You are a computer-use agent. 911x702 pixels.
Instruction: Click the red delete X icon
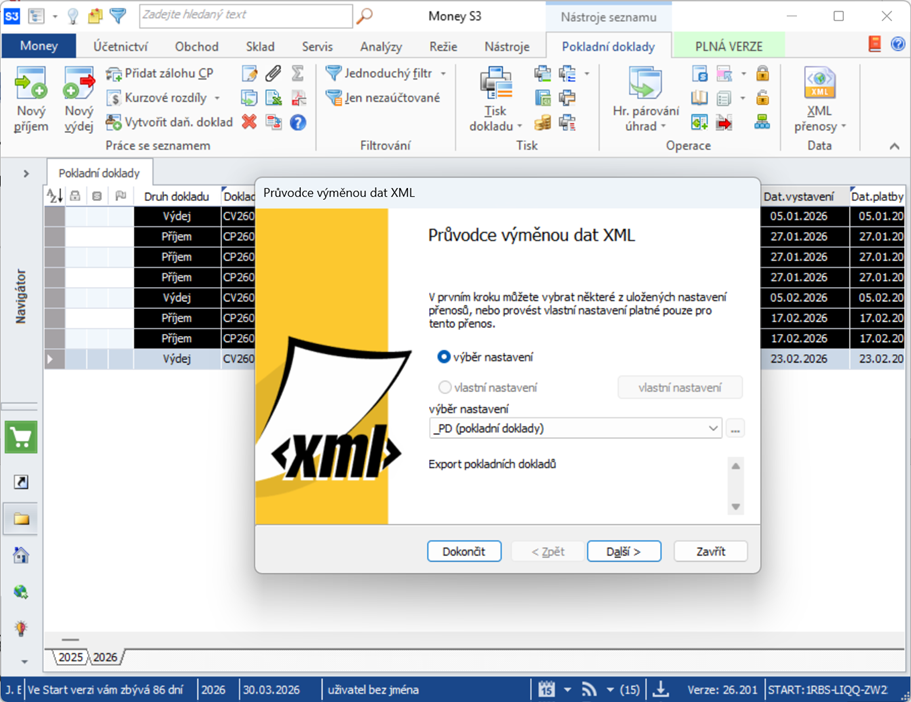point(249,122)
